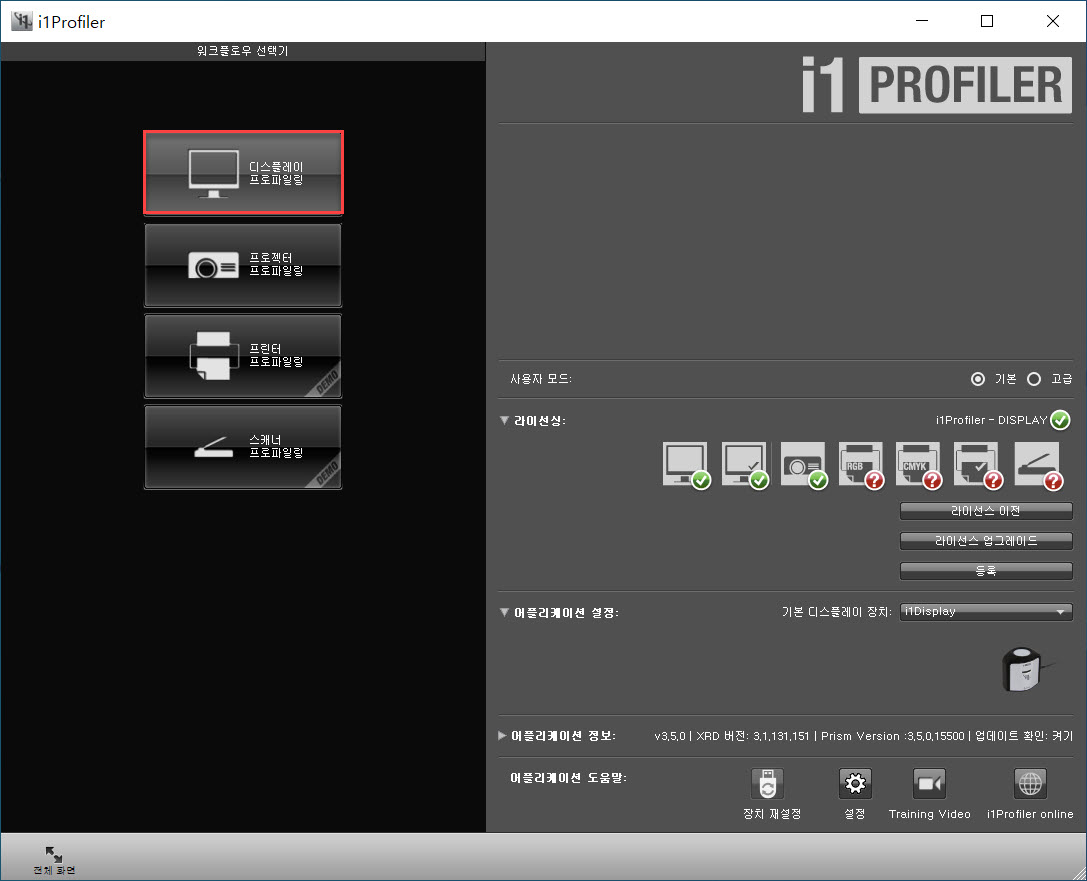1087x881 pixels.
Task: Click the 라이선스 업그레이드 button
Action: [986, 541]
